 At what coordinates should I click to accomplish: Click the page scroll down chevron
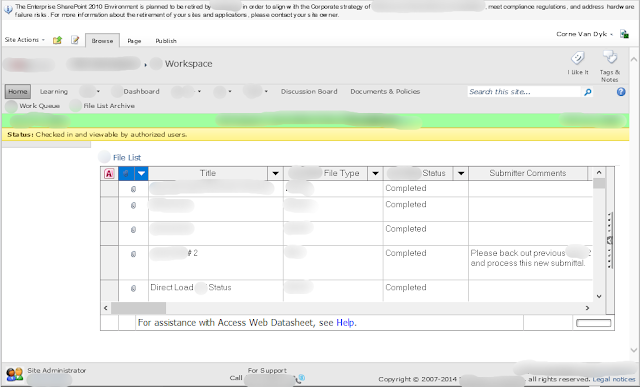point(633,350)
